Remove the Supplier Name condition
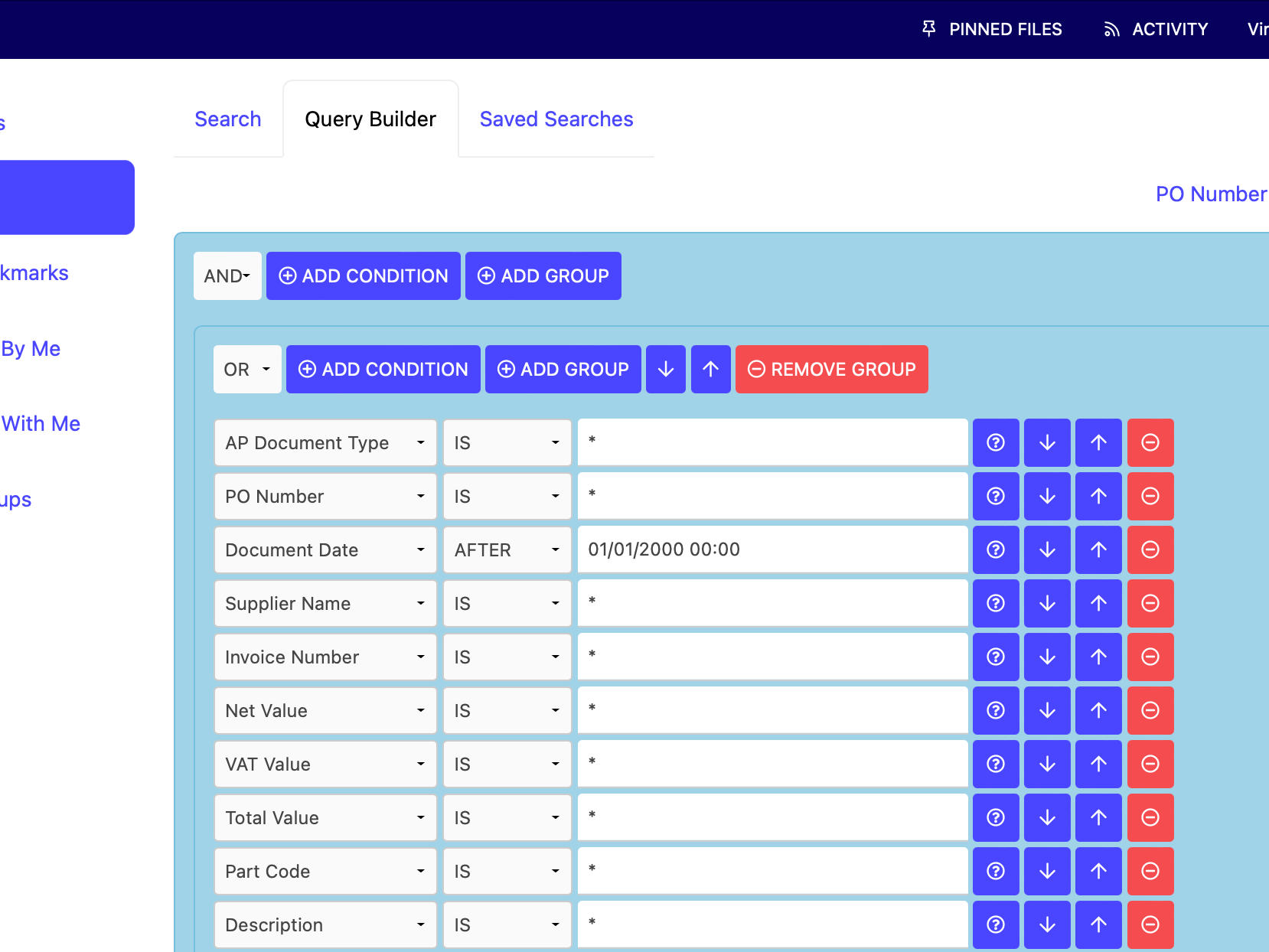 coord(1150,603)
